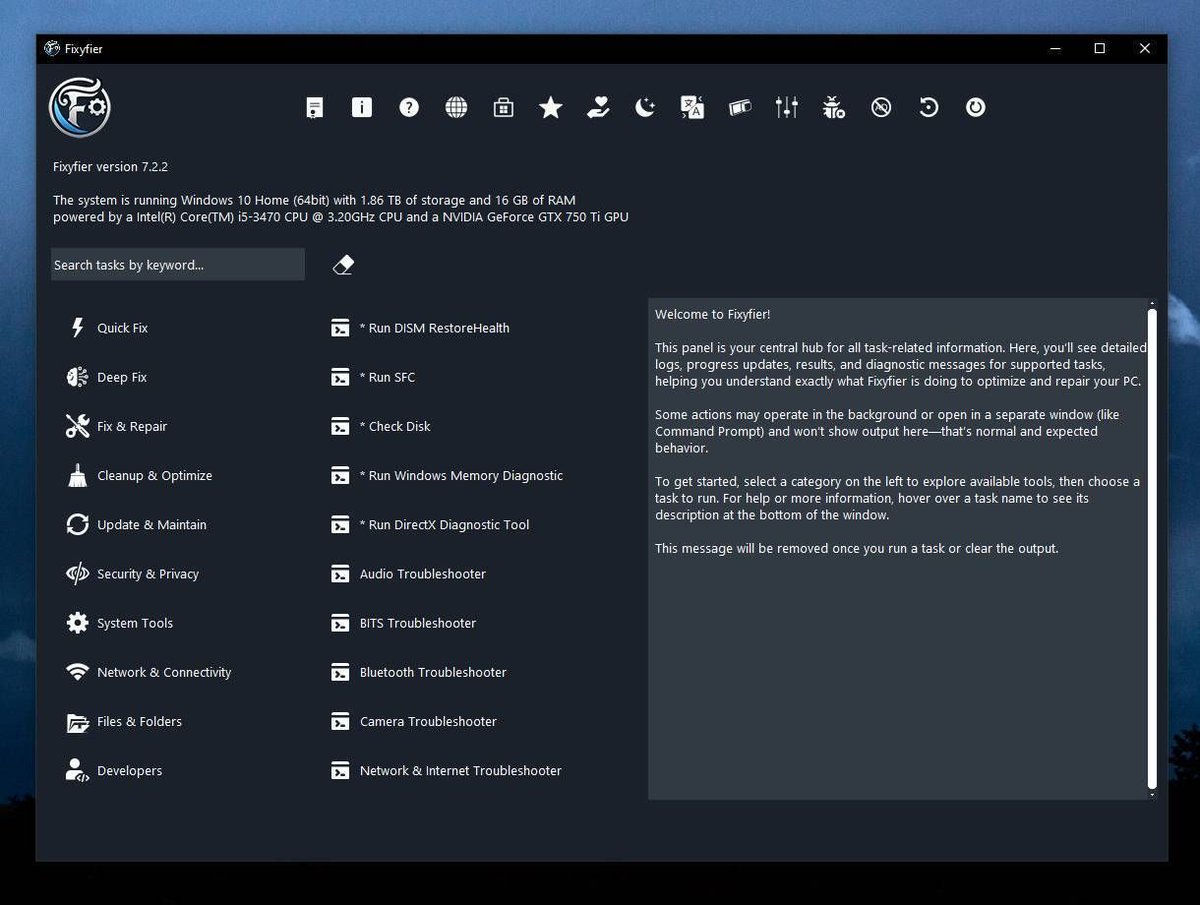Click the output panel vertical scrollbar

pyautogui.click(x=1151, y=547)
